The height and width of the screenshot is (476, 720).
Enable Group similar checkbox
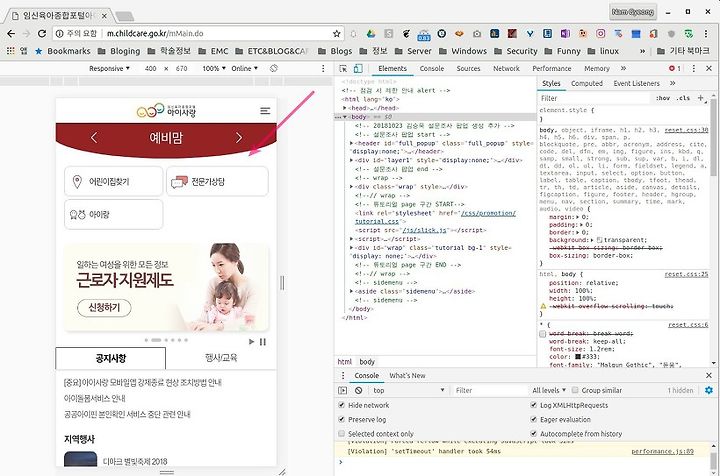point(575,390)
